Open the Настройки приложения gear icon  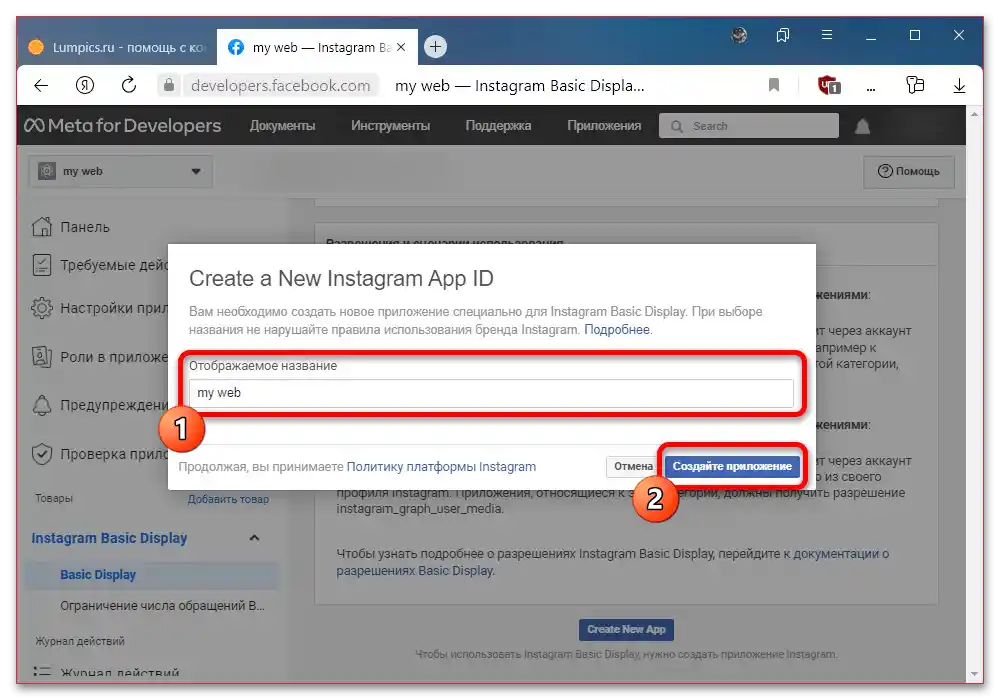point(40,308)
